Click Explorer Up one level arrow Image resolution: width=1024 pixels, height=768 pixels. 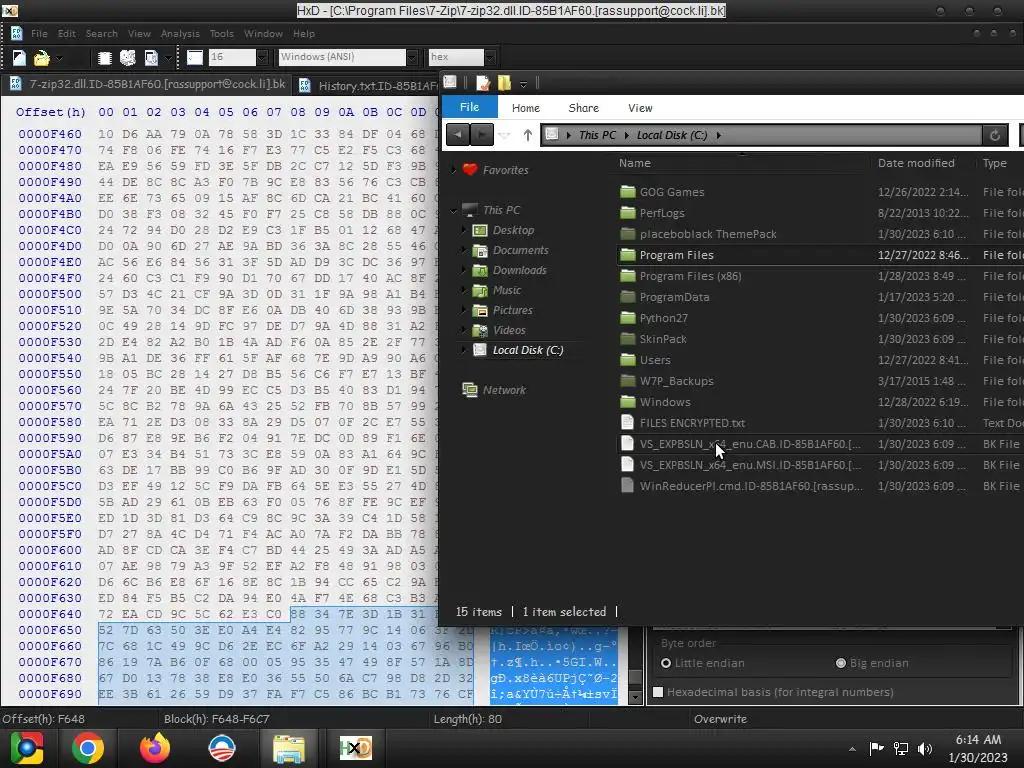click(x=528, y=135)
